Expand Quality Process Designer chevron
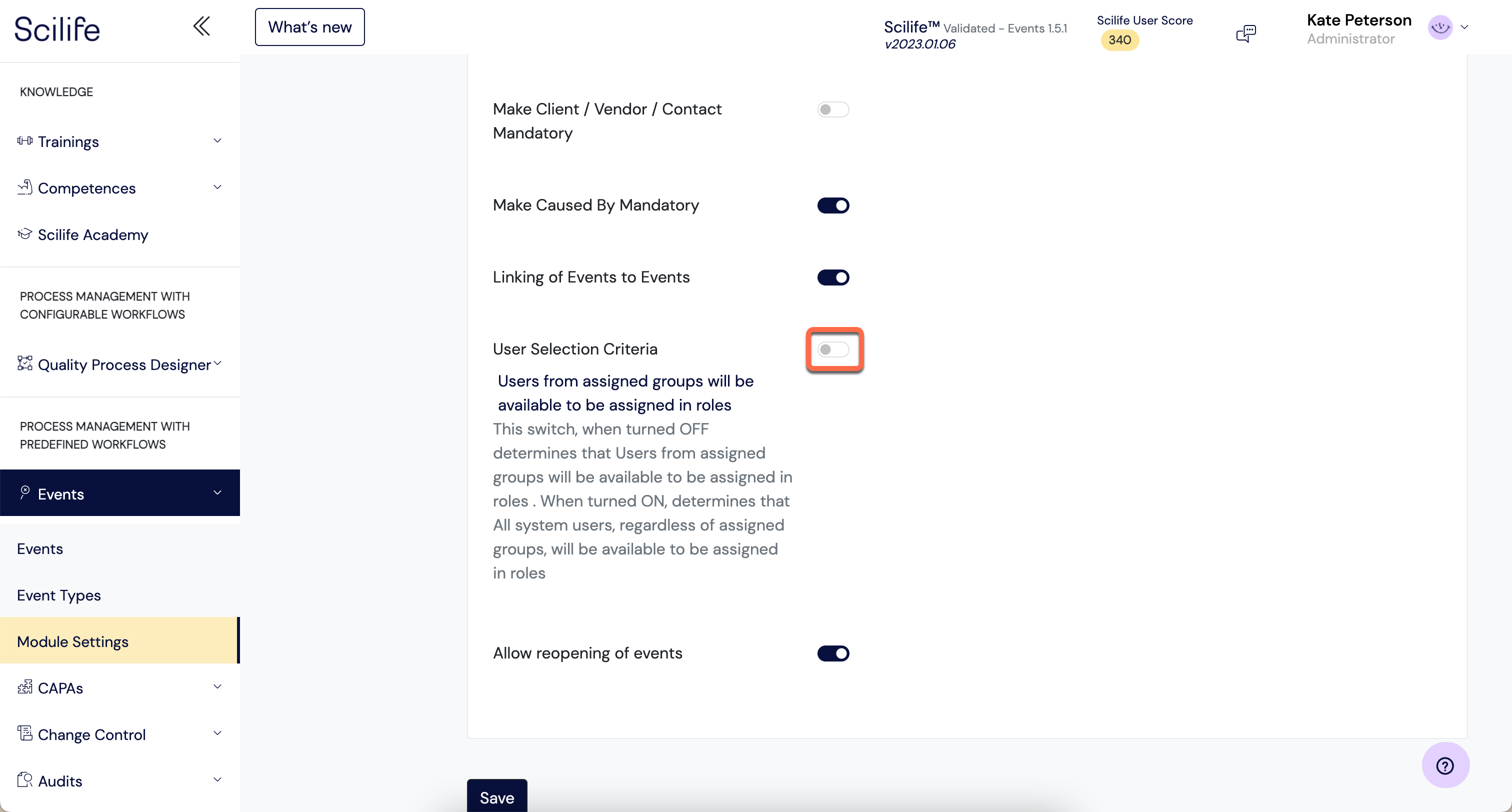The image size is (1512, 812). [217, 363]
